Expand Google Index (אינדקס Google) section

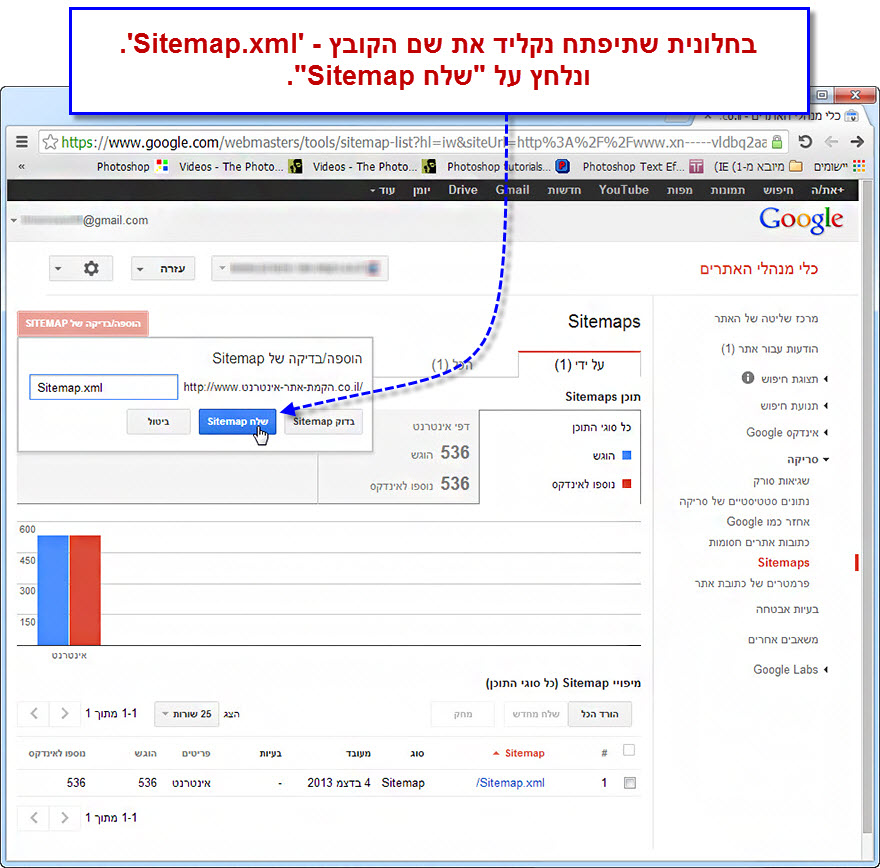pyautogui.click(x=787, y=433)
